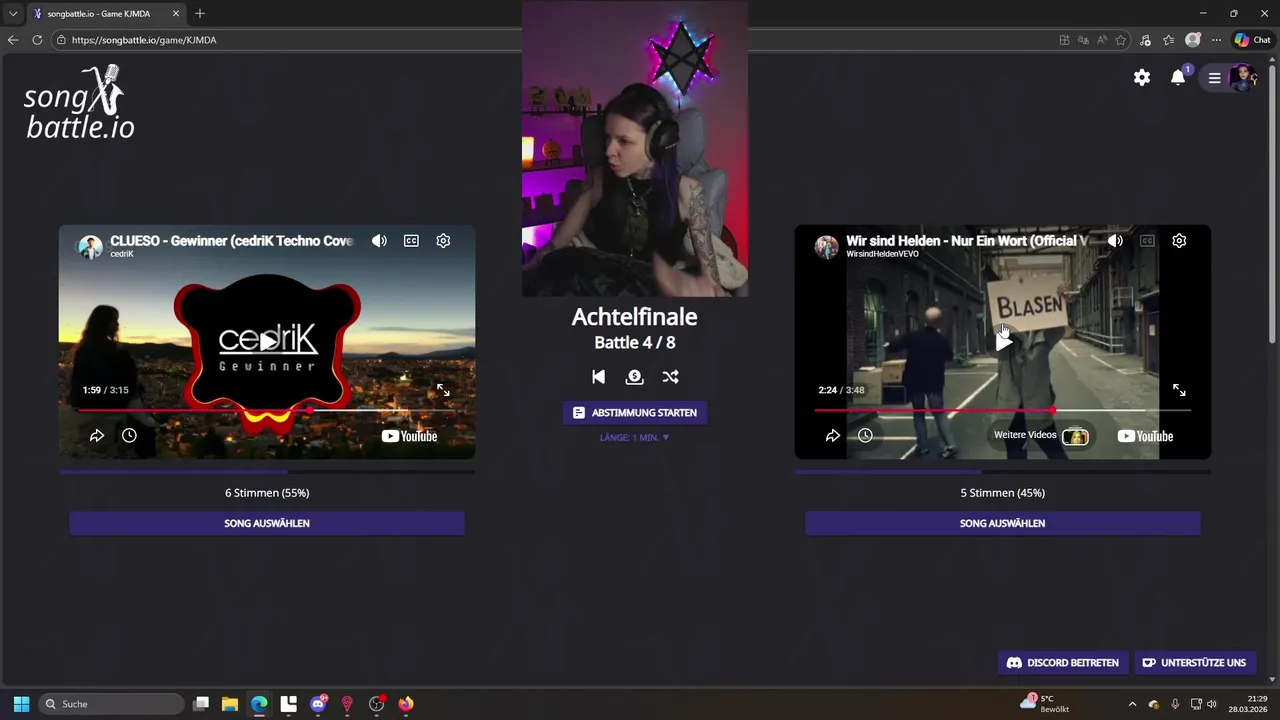Fullscreen the Wir sind Helden video

point(1179,390)
